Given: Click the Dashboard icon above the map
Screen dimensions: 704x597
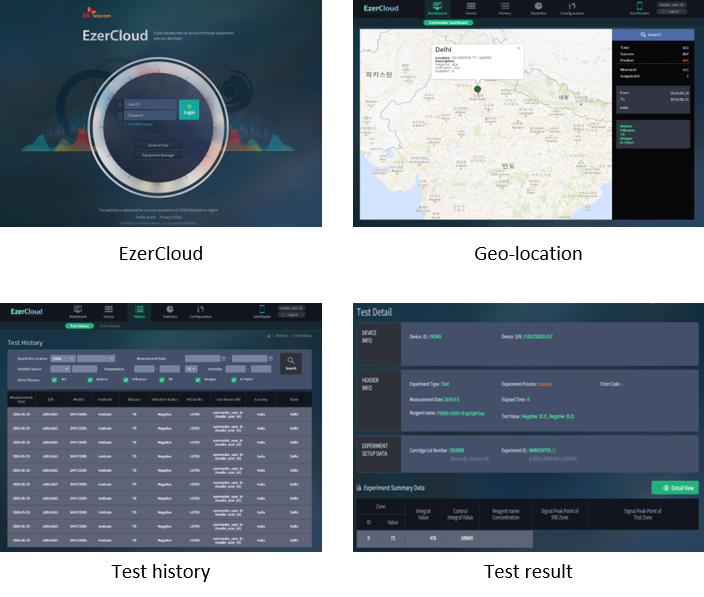Looking at the screenshot, I should (437, 8).
